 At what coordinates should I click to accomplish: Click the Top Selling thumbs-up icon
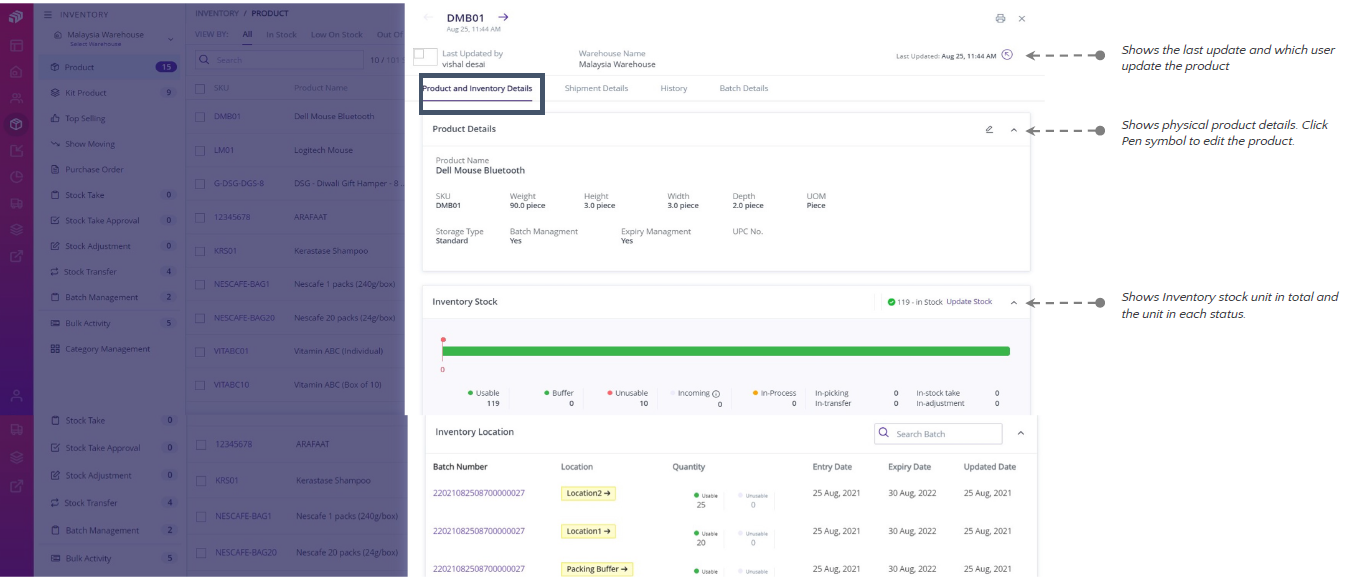click(x=55, y=118)
